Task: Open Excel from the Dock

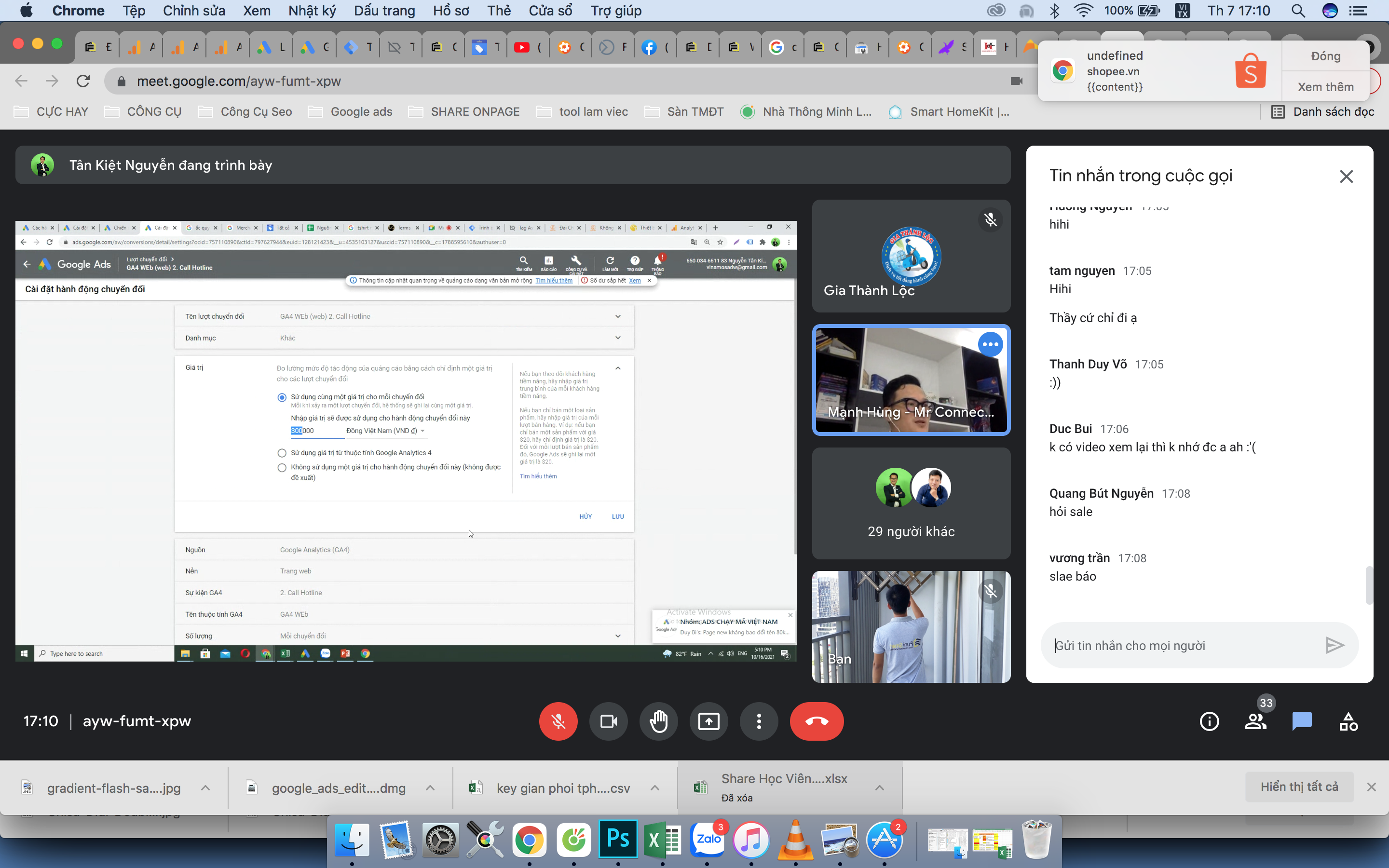Action: (662, 841)
